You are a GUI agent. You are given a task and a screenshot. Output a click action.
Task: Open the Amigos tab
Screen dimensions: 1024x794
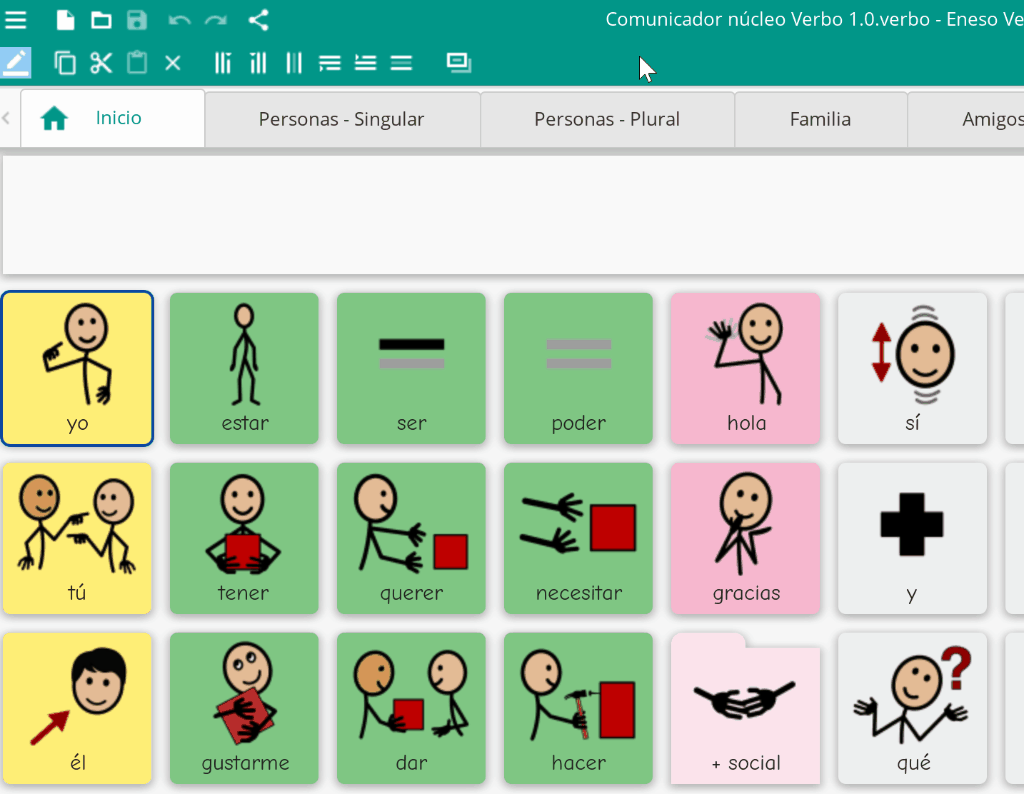[x=967, y=119]
